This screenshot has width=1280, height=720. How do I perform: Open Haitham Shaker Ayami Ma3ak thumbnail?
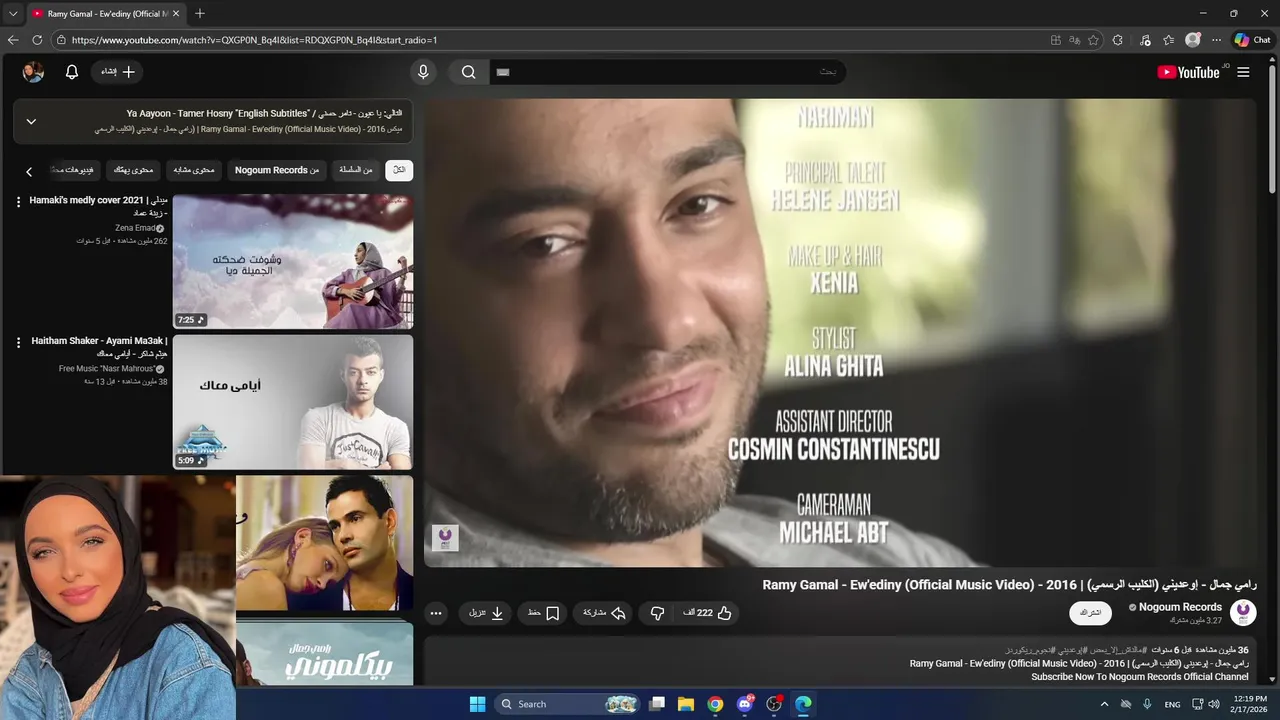click(x=293, y=402)
